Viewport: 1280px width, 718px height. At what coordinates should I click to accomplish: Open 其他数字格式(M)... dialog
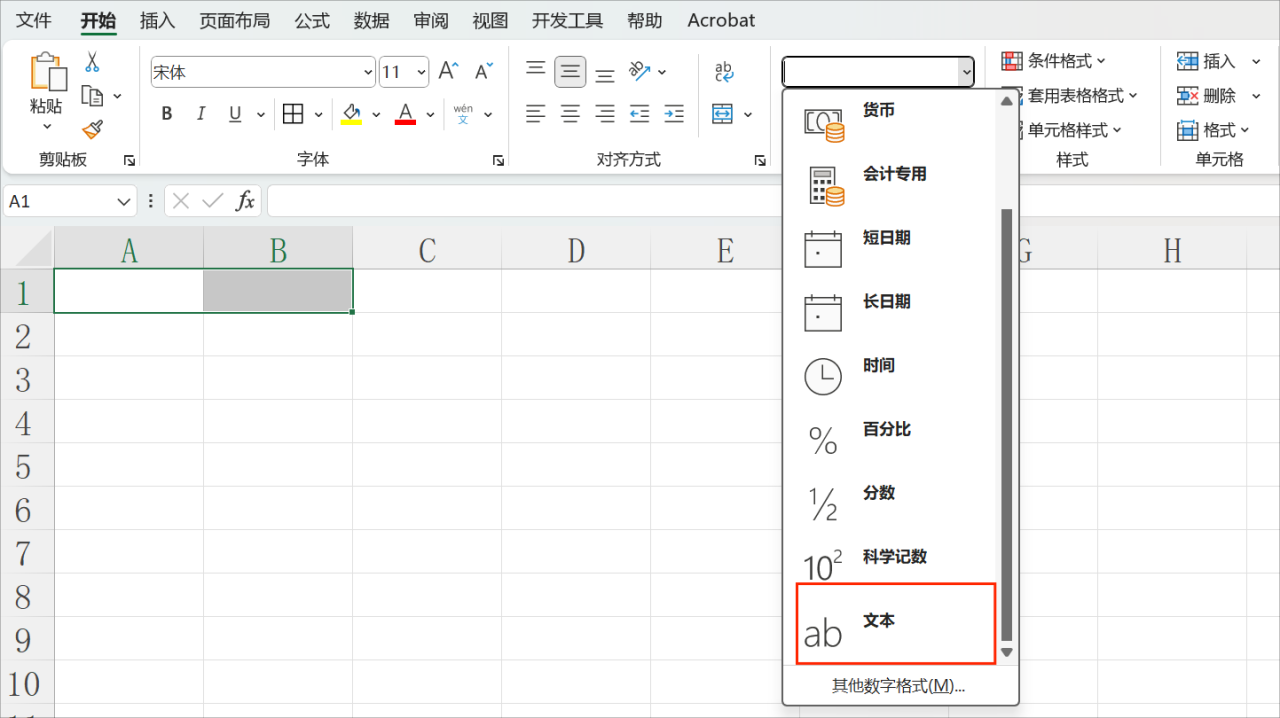click(898, 686)
